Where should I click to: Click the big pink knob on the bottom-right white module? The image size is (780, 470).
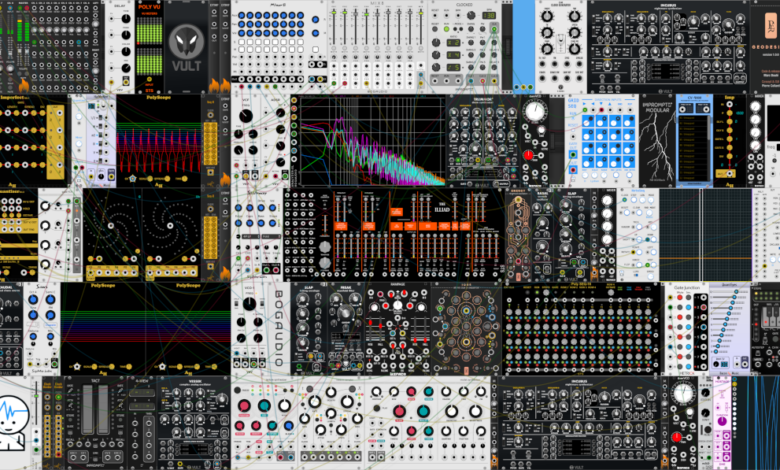399,411
